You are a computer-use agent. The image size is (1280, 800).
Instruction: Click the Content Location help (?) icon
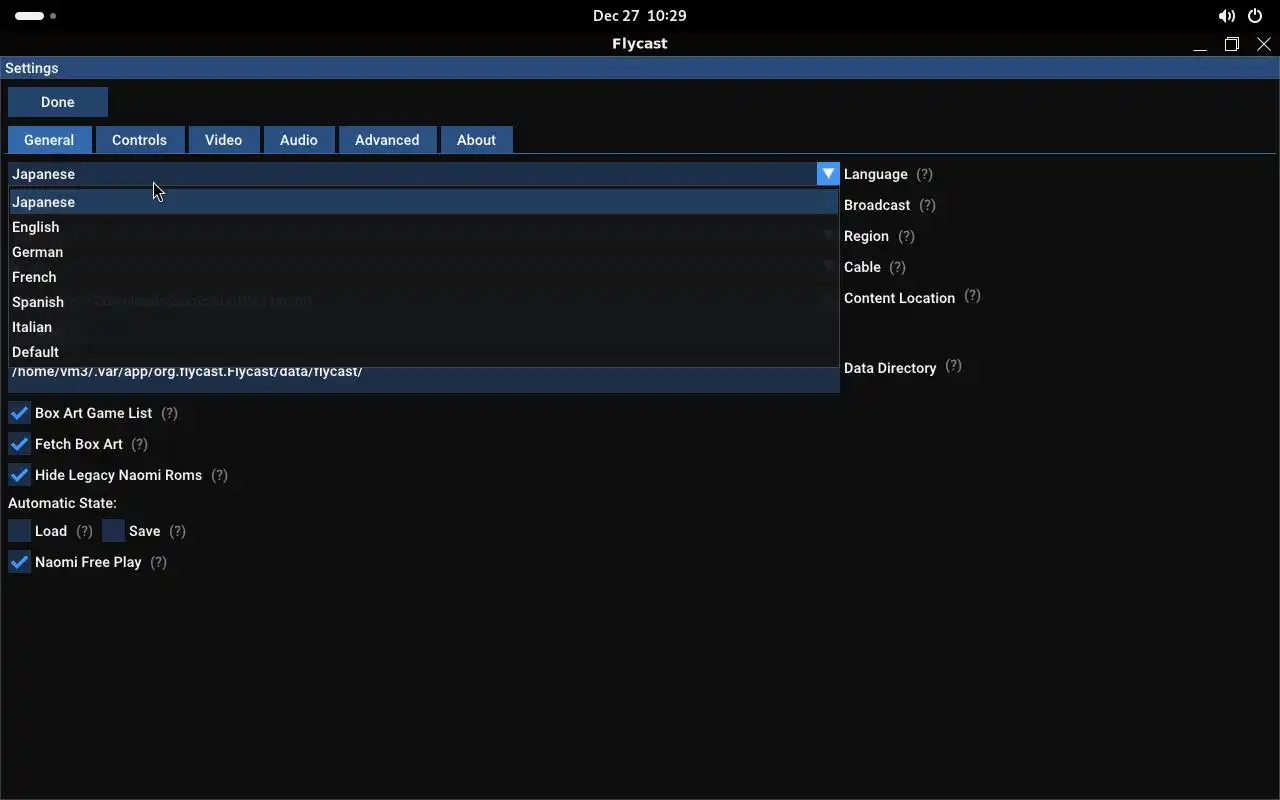[x=972, y=297]
